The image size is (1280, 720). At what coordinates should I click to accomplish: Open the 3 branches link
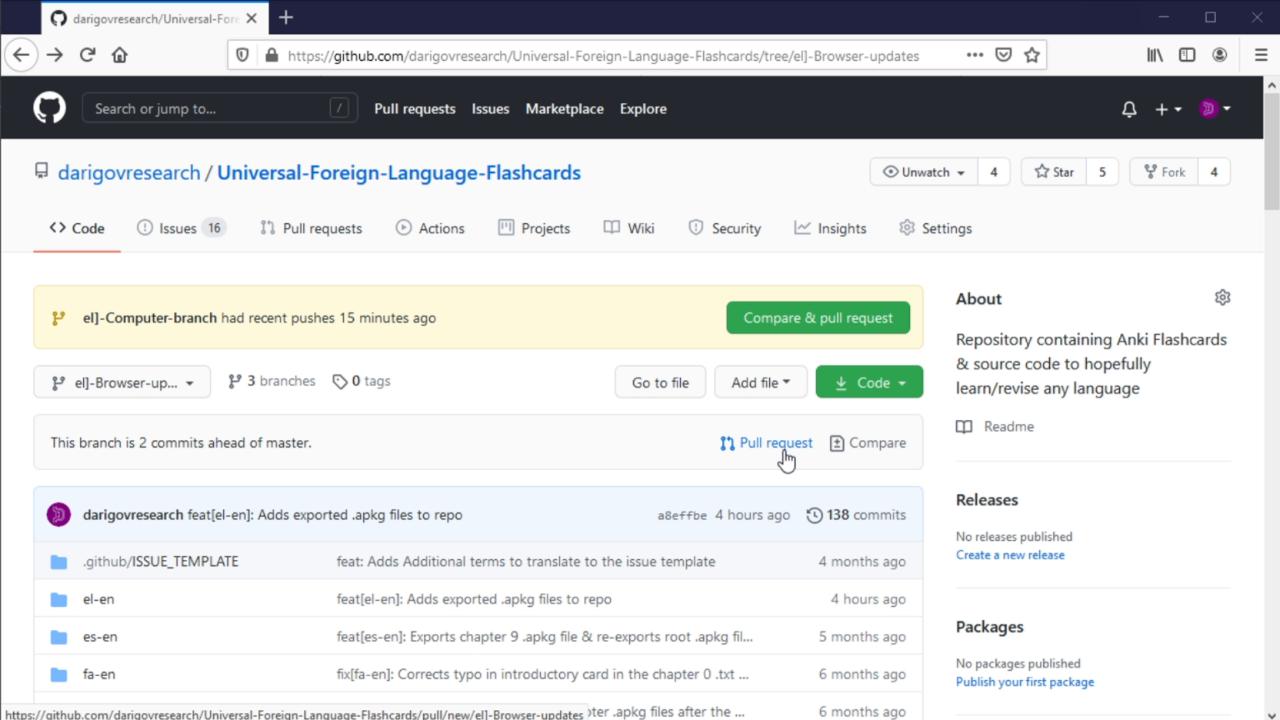[272, 381]
